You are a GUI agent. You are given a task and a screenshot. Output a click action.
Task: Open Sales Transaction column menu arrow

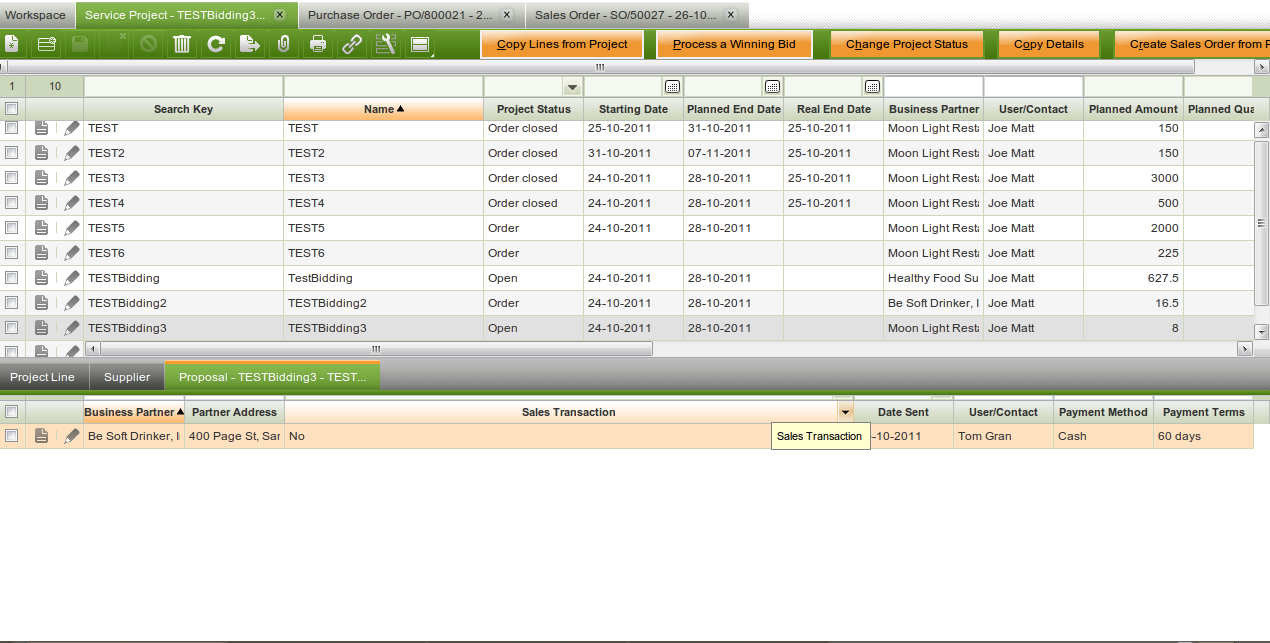point(846,412)
